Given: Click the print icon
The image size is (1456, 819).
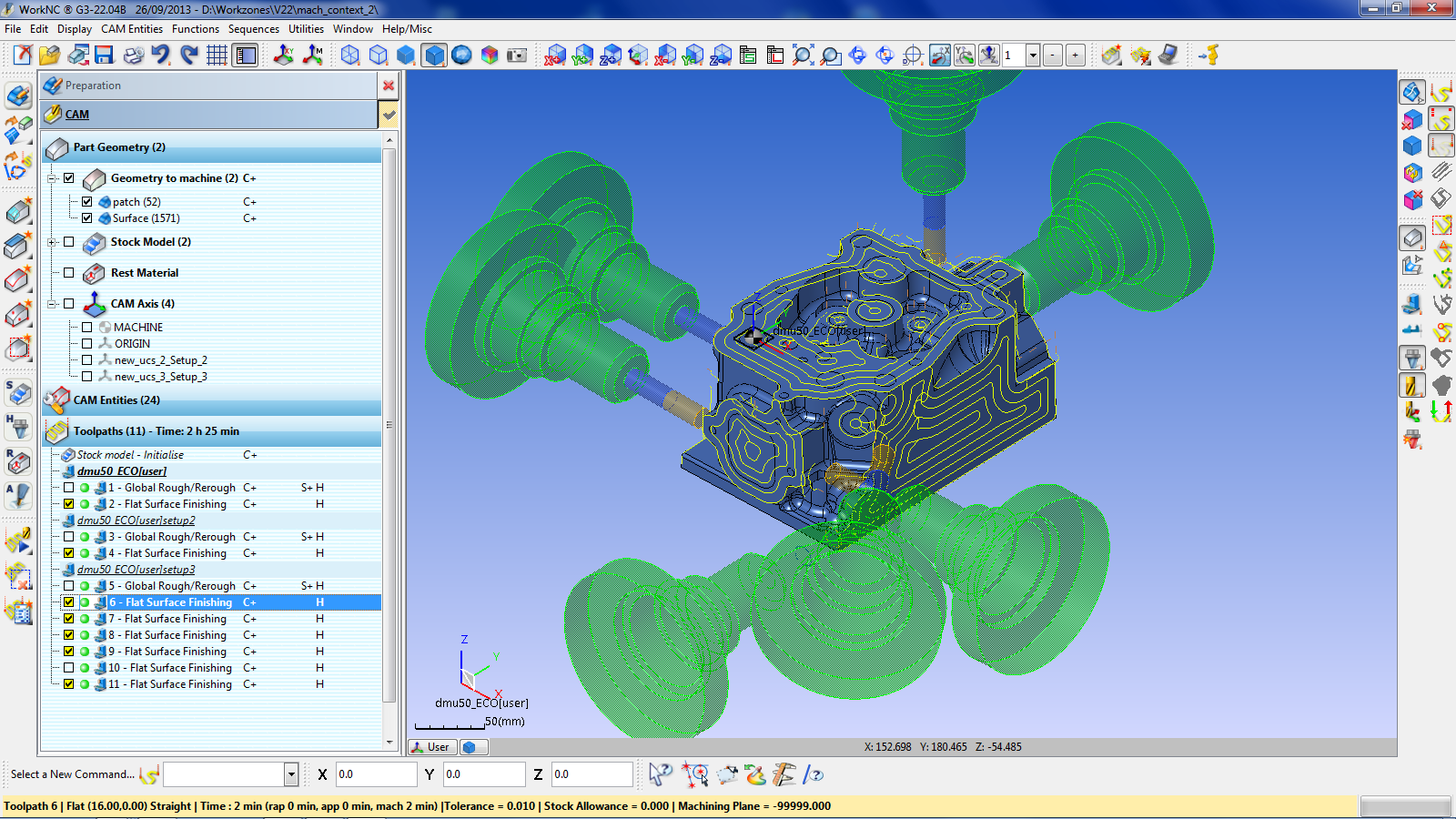Looking at the screenshot, I should pyautogui.click(x=133, y=56).
